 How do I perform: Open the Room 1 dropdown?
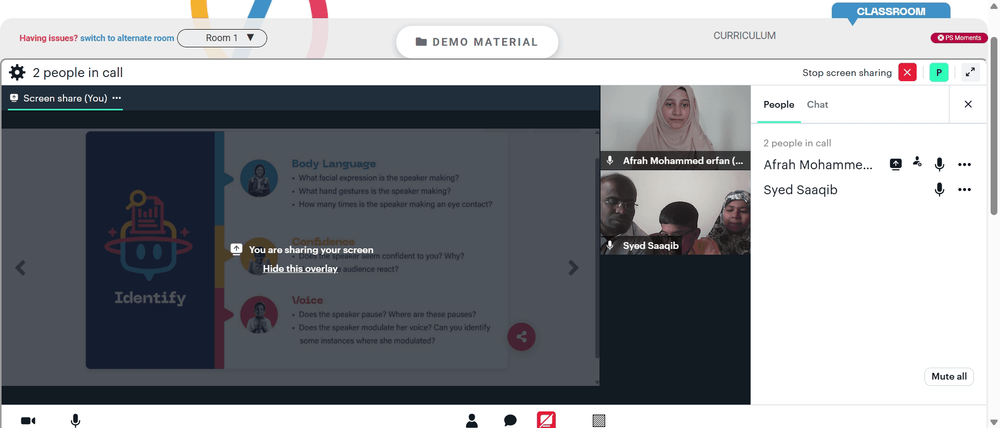point(222,38)
